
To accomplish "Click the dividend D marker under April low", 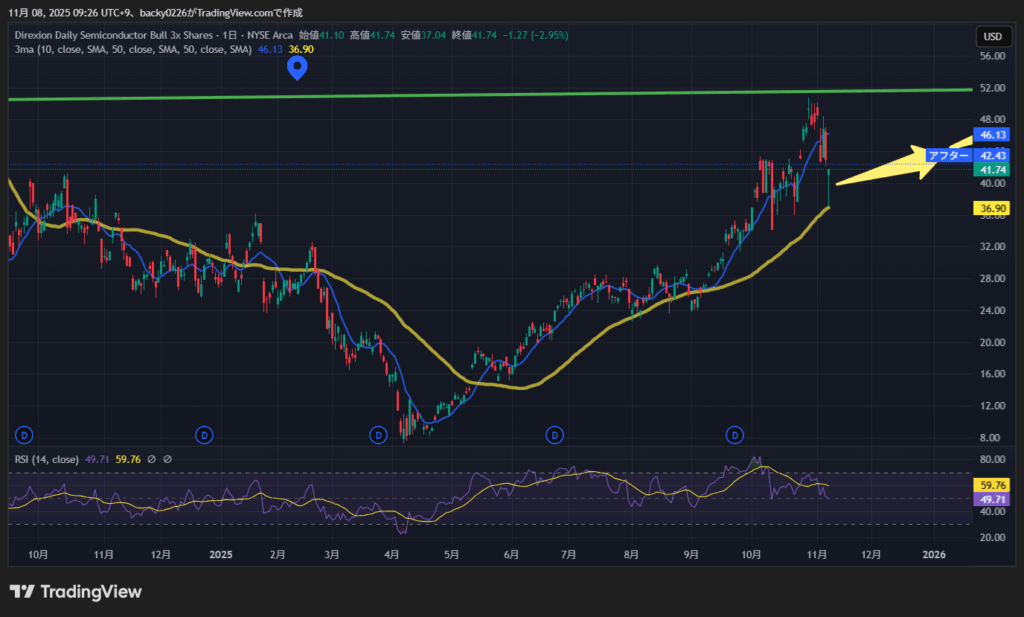I will [x=378, y=435].
